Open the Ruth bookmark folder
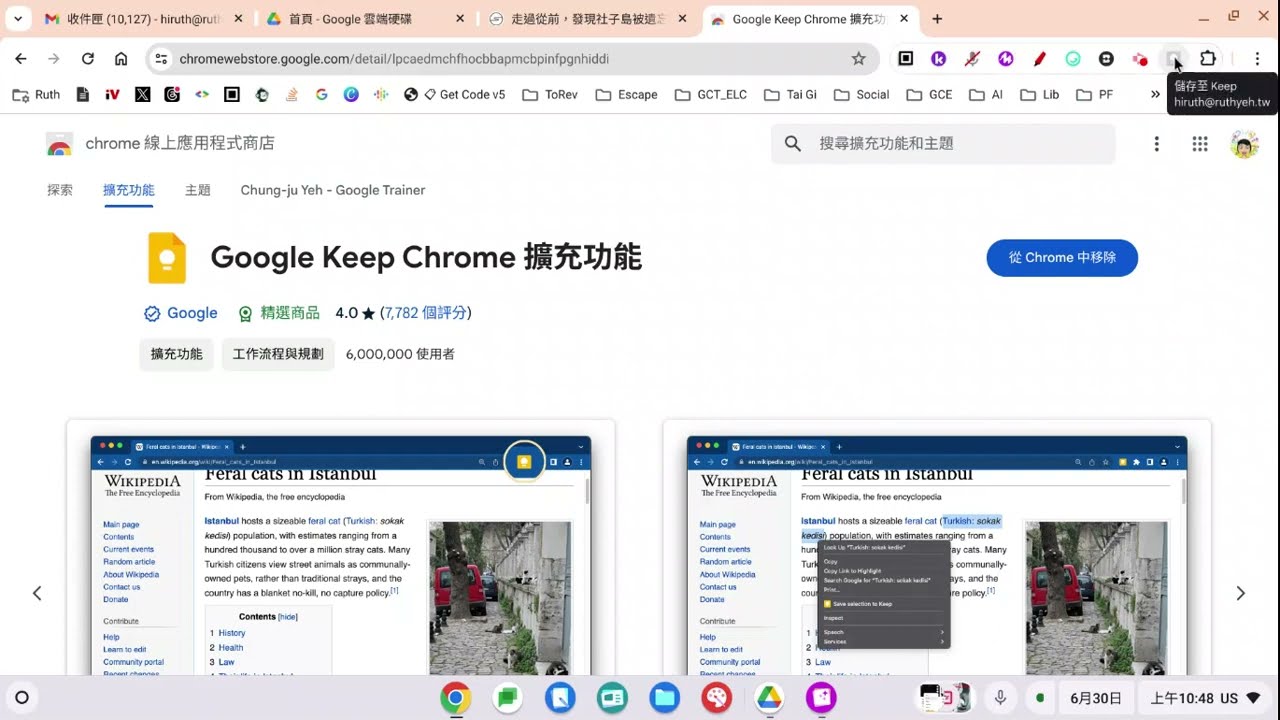Viewport: 1280px width, 720px height. [x=36, y=95]
